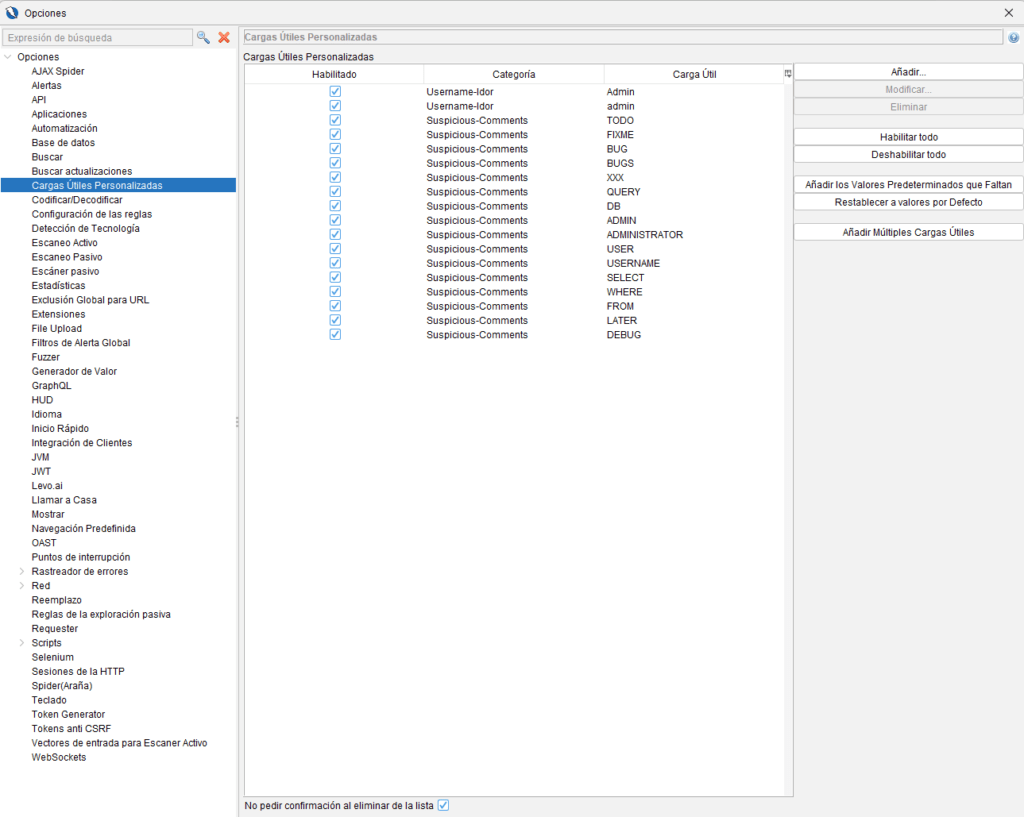Clear search with the red X icon

coord(224,37)
